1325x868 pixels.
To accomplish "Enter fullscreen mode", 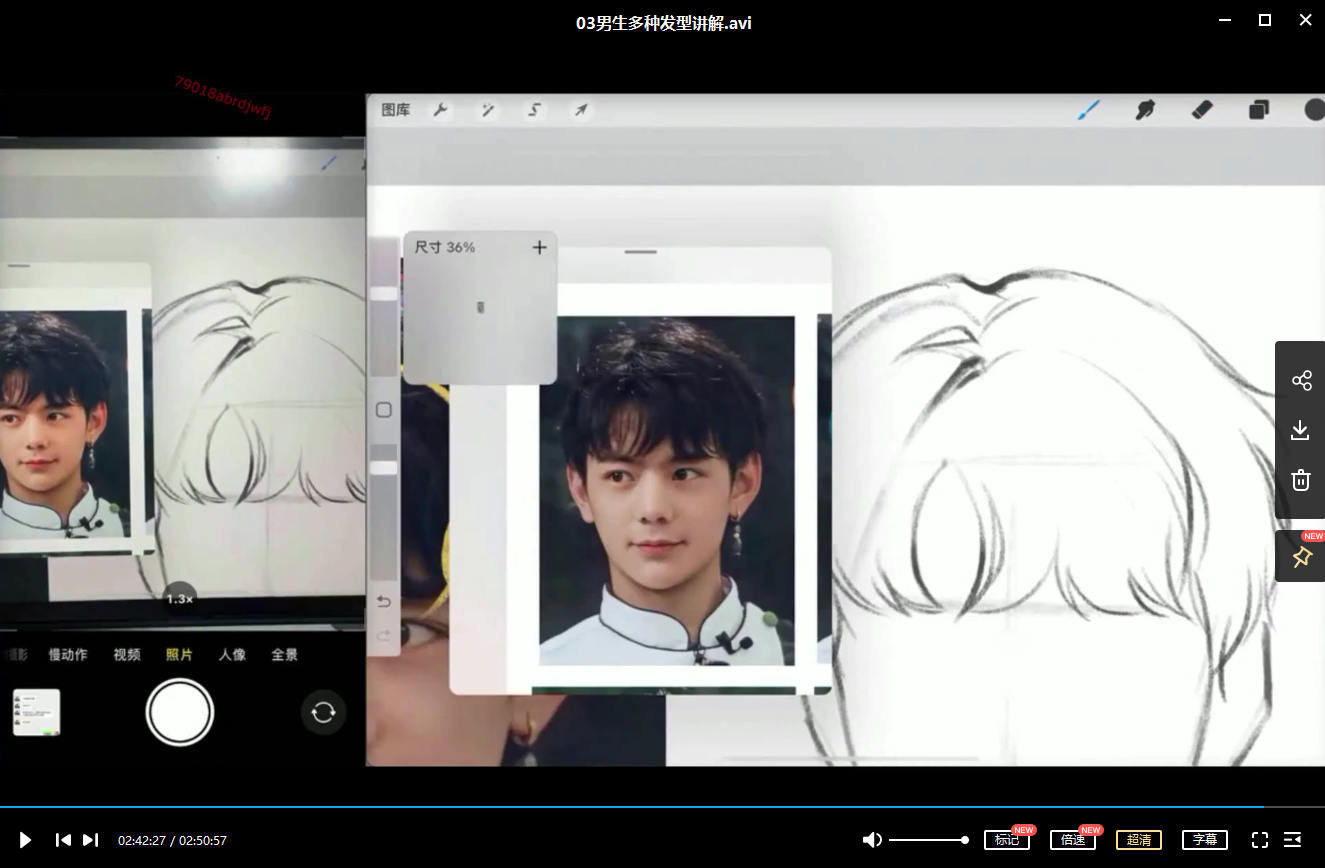I will click(1260, 840).
